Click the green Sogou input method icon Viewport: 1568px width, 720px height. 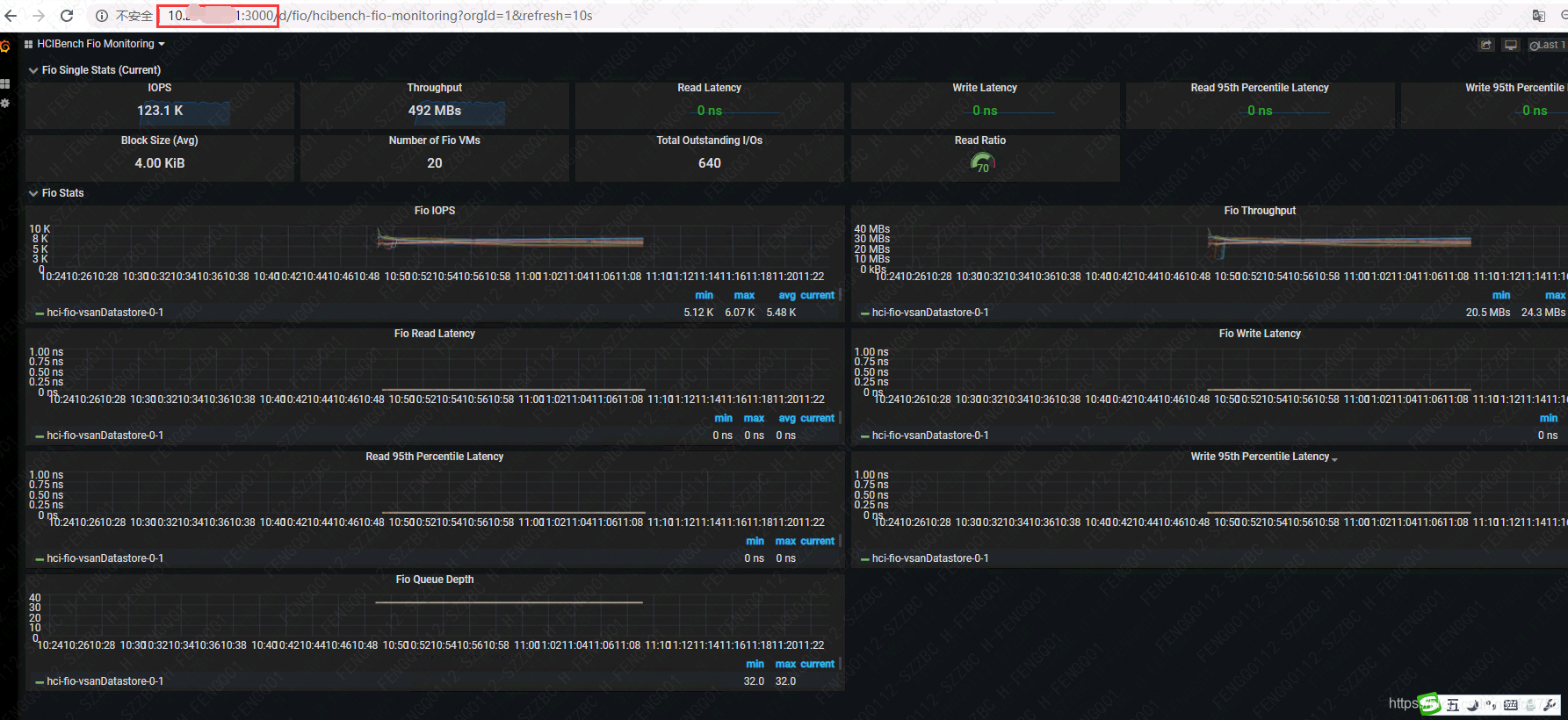coord(1431,704)
